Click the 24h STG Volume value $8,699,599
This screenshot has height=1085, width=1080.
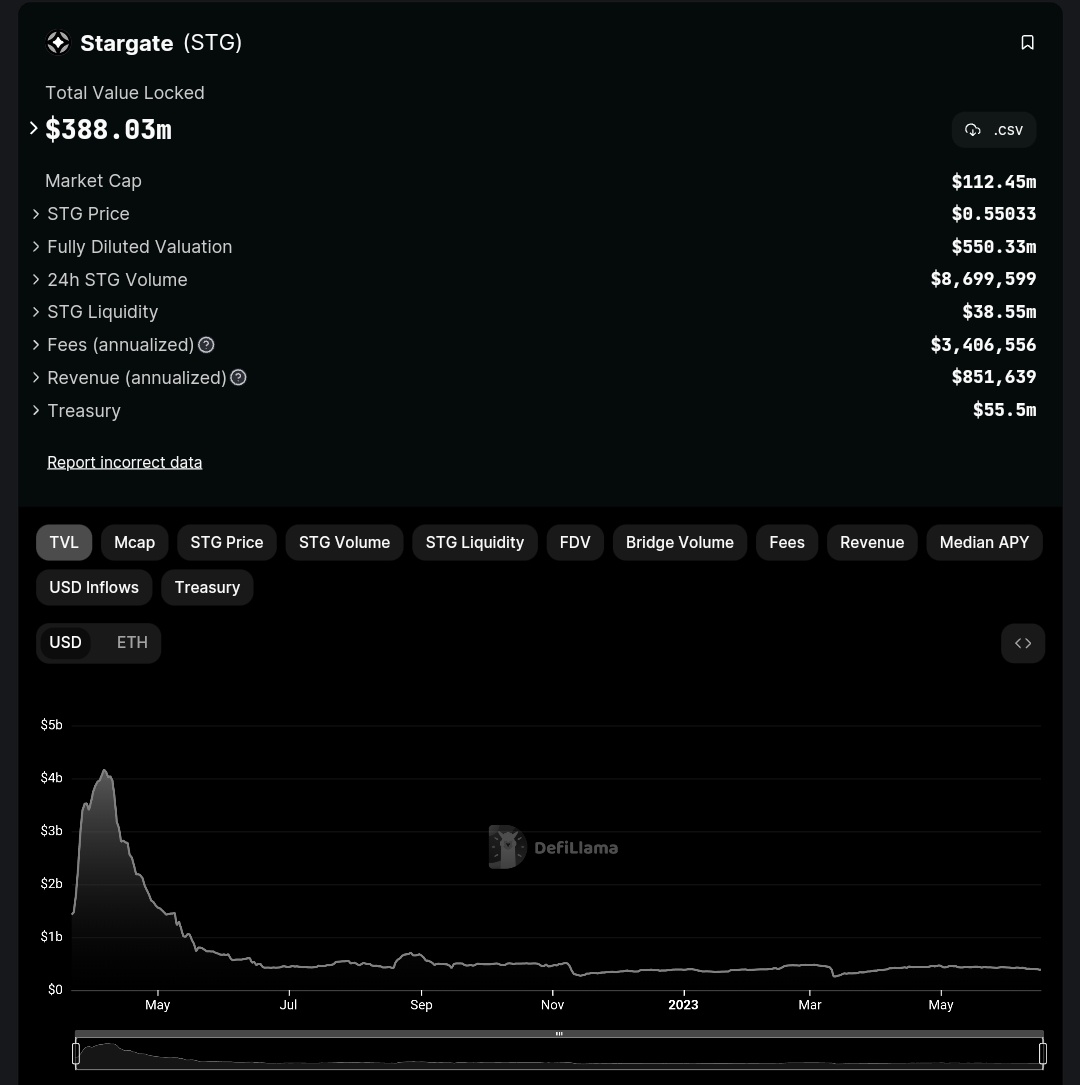pyautogui.click(x=983, y=279)
